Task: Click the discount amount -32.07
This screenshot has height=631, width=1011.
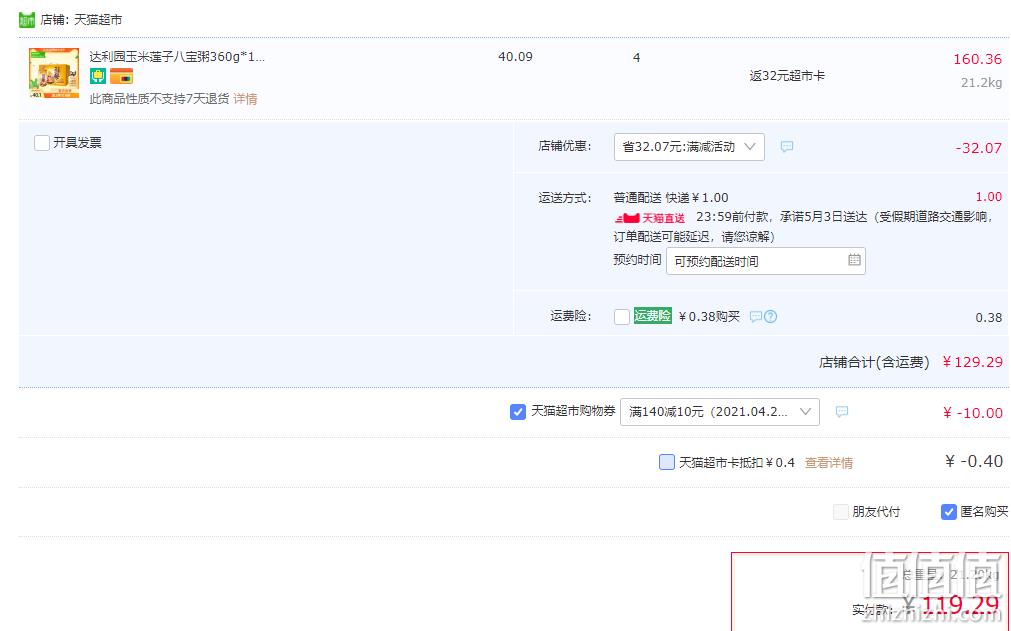Action: point(979,148)
